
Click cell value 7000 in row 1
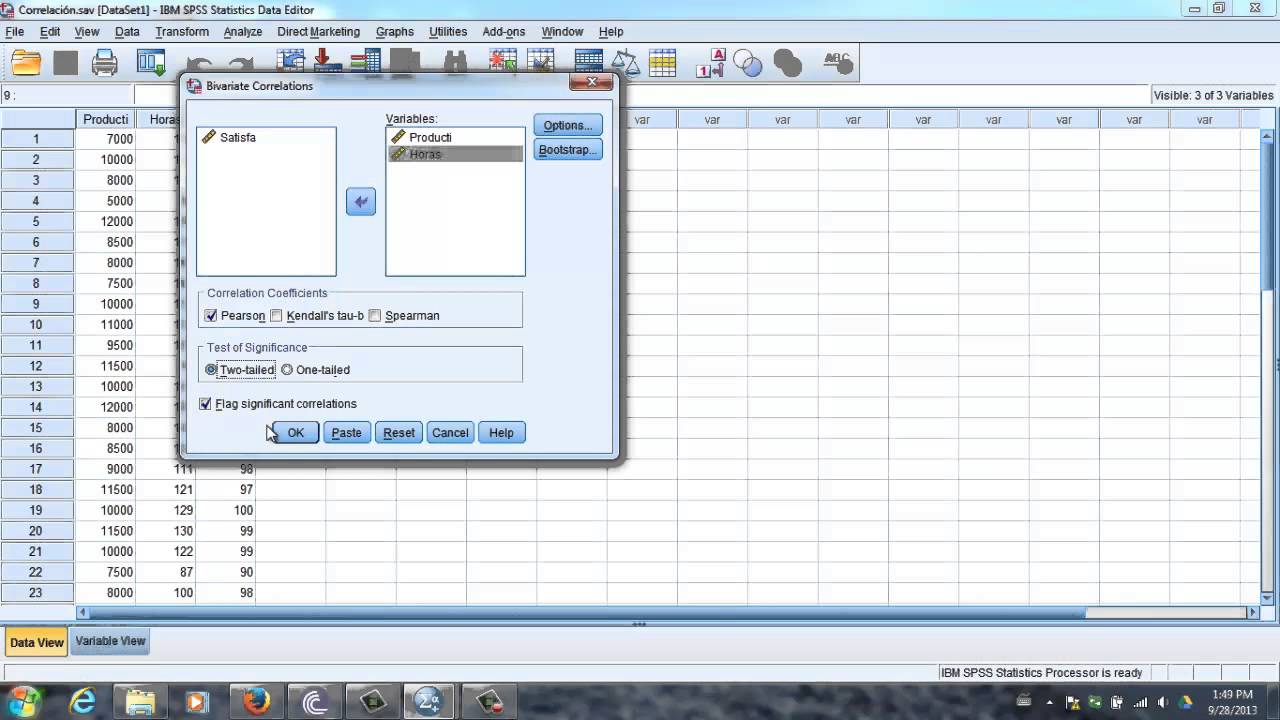(x=105, y=139)
